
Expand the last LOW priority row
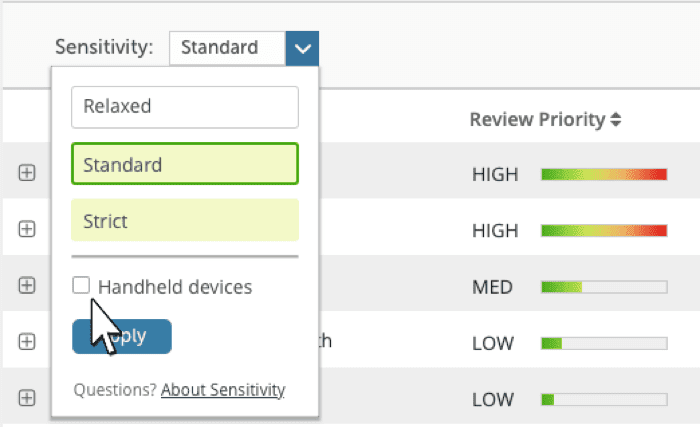click(27, 398)
